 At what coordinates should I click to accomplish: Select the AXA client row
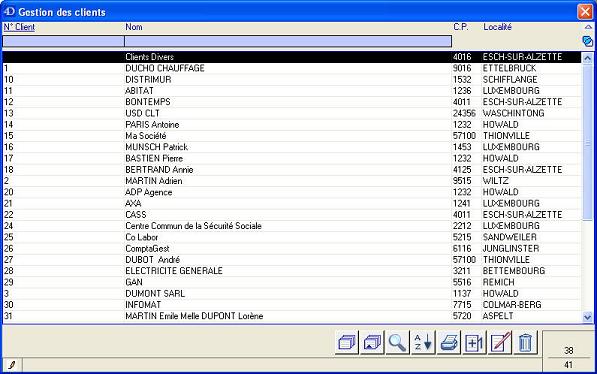coord(292,203)
